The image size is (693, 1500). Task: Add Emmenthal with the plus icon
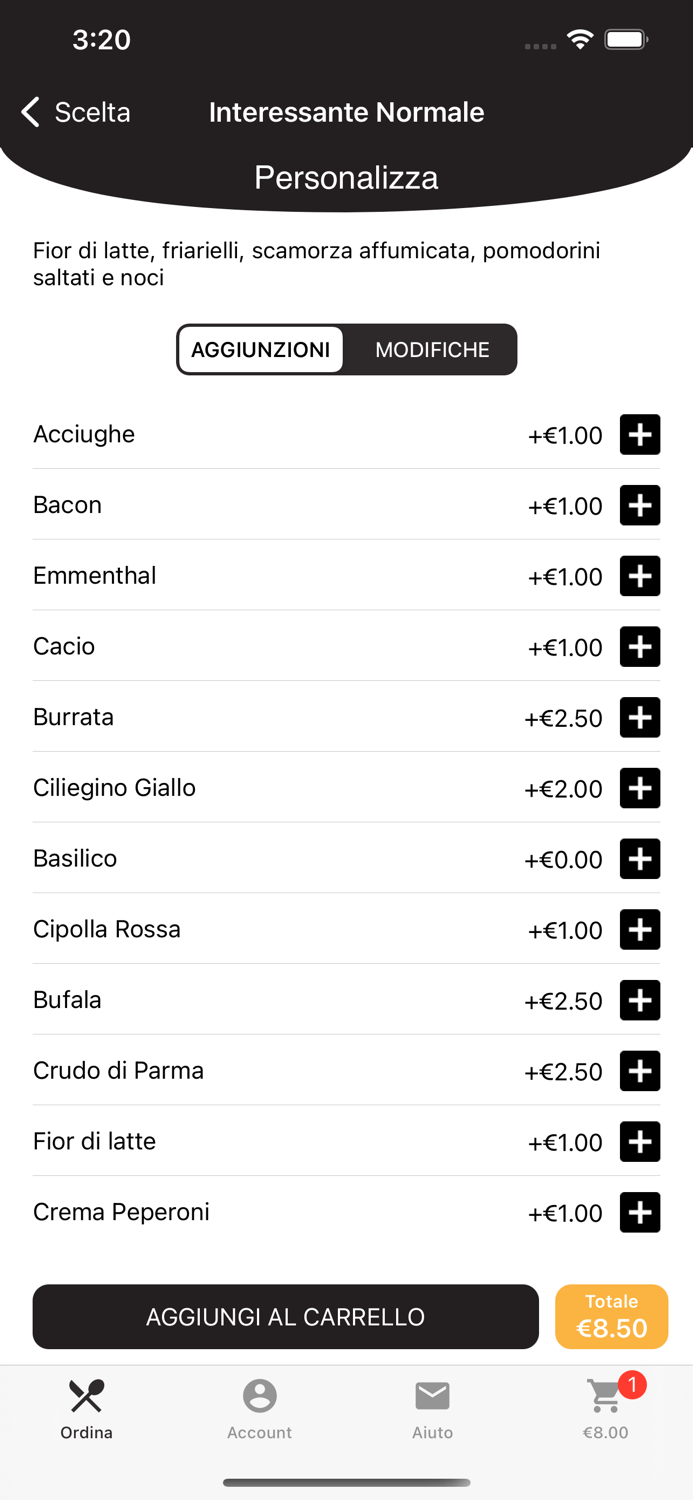640,576
